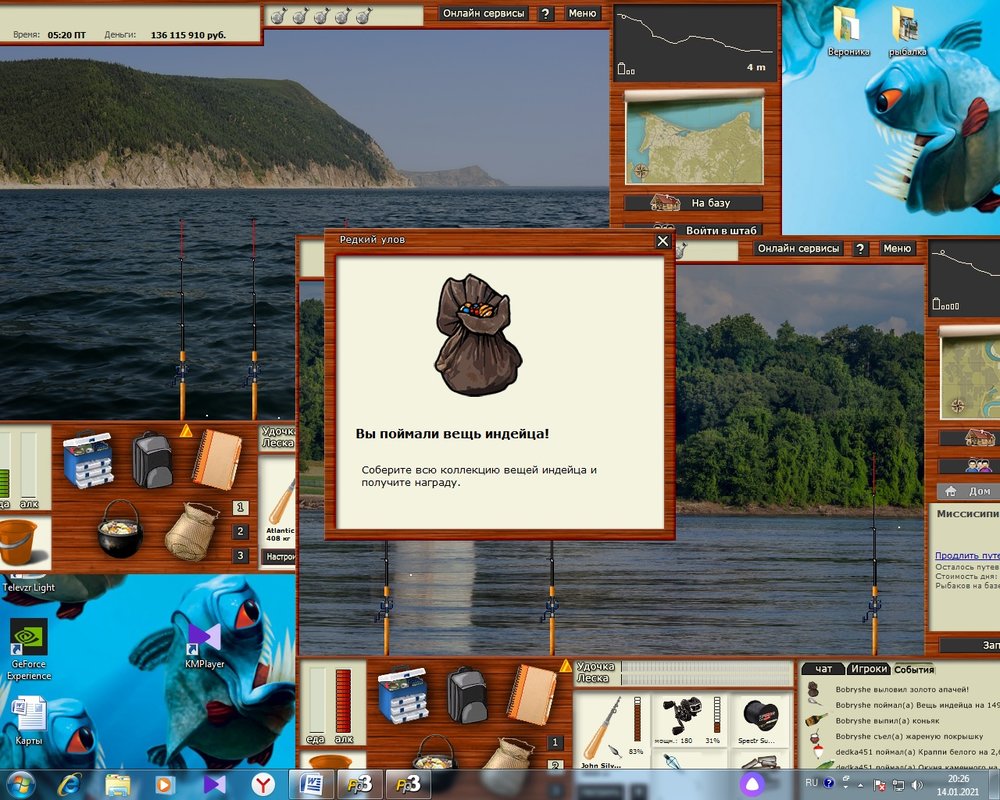Open the tackle box in the upper game window
The image size is (1000, 800).
coord(88,458)
